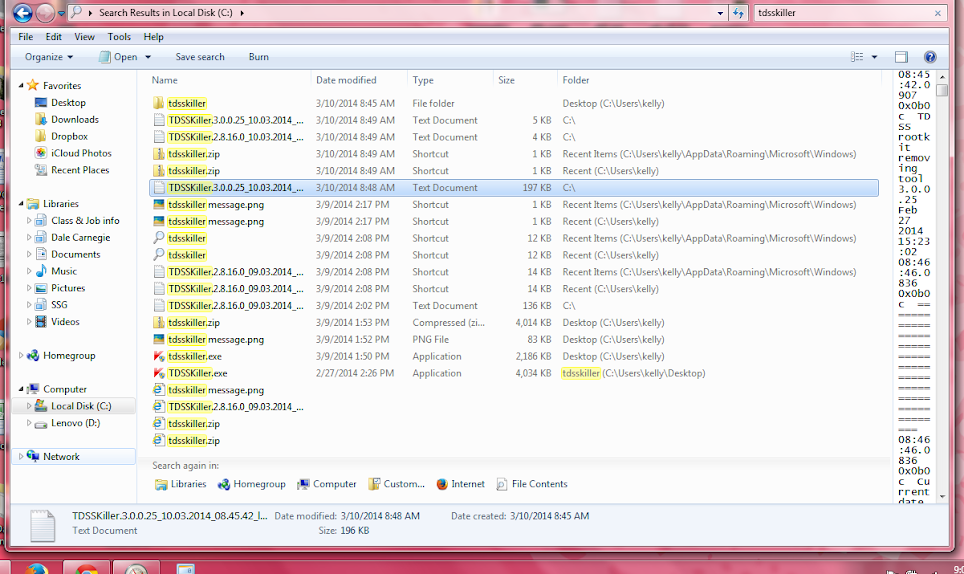Select iCloud Photos in Favorites

81,153
